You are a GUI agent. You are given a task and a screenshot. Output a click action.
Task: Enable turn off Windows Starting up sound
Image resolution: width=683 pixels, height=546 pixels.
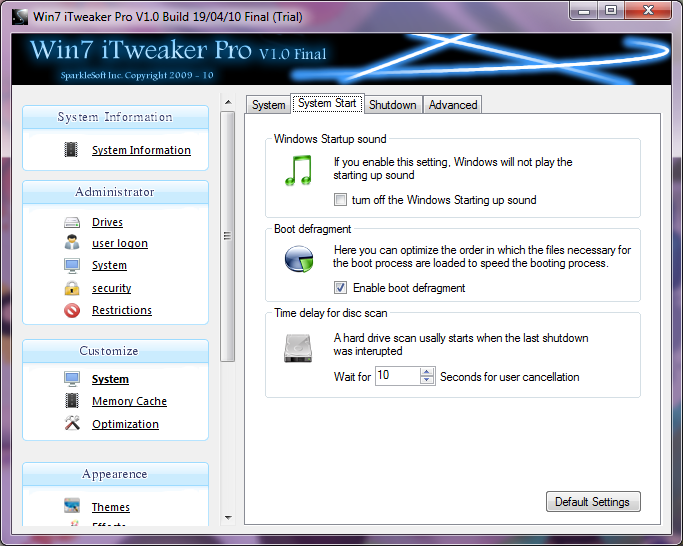340,200
